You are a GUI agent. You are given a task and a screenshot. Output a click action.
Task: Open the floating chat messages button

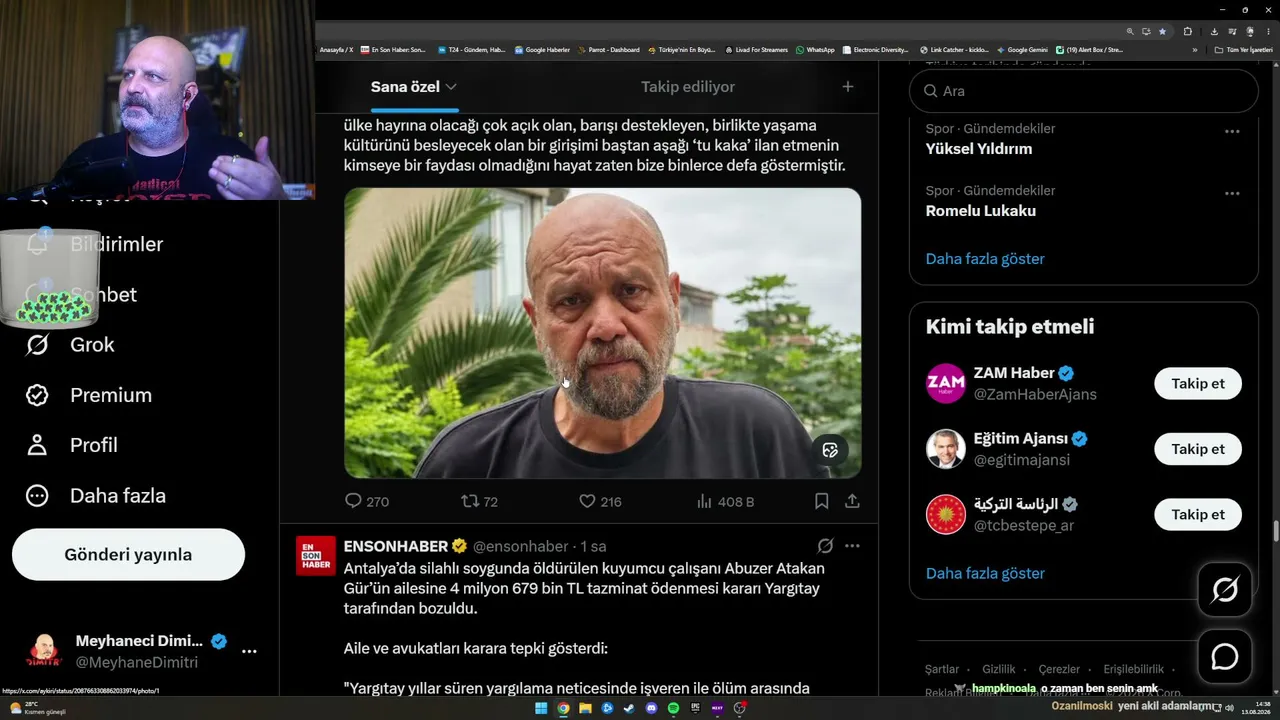coord(1225,657)
